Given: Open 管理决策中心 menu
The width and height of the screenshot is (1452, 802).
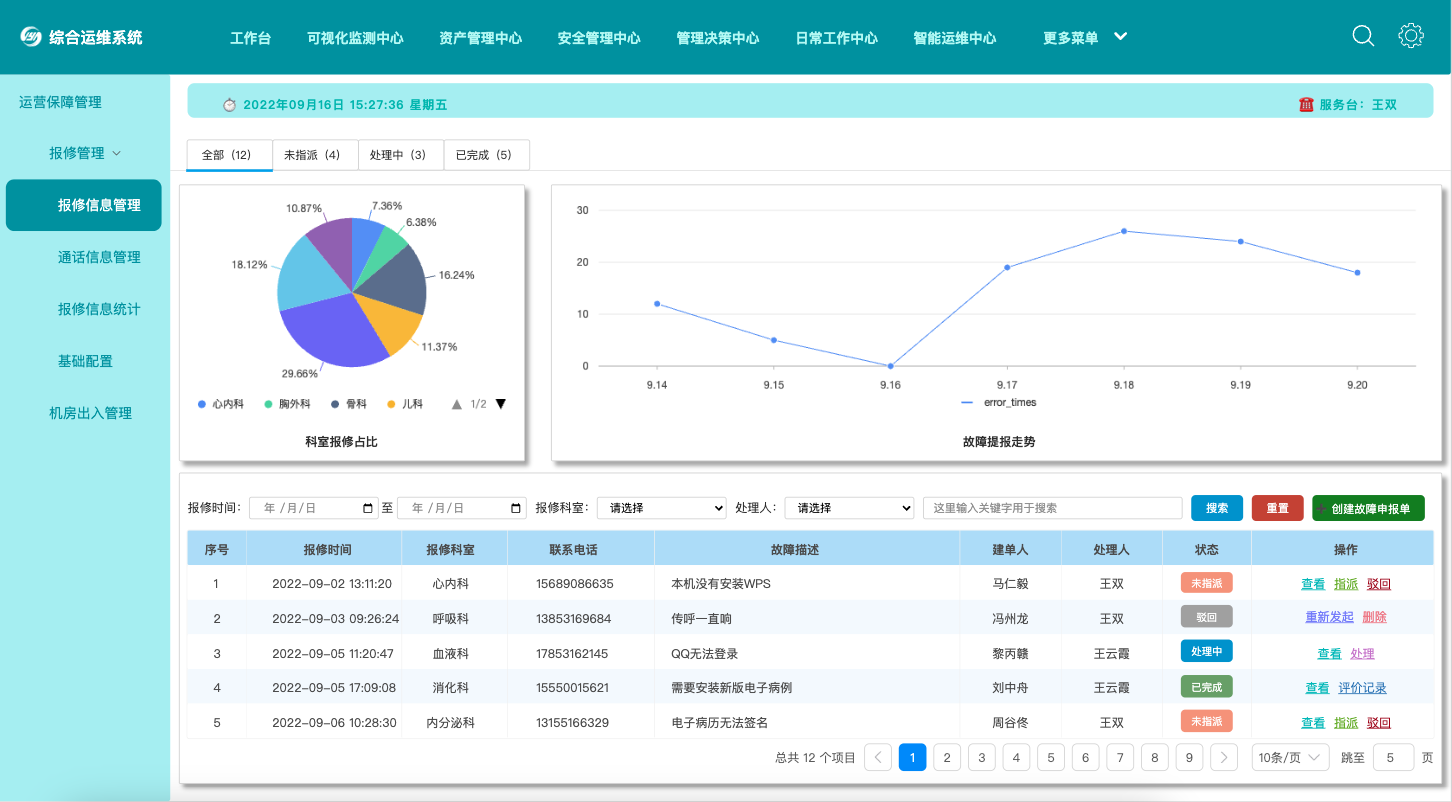Looking at the screenshot, I should pos(718,38).
